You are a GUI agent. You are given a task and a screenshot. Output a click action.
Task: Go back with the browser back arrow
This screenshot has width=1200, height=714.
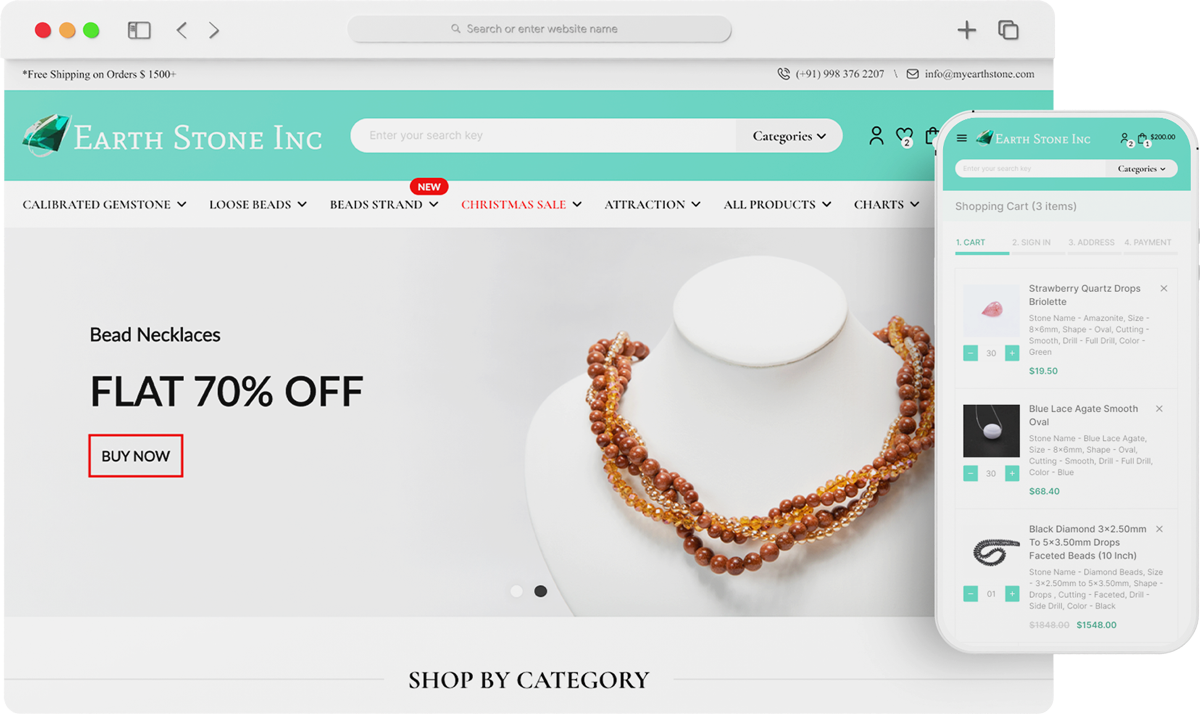pos(181,30)
